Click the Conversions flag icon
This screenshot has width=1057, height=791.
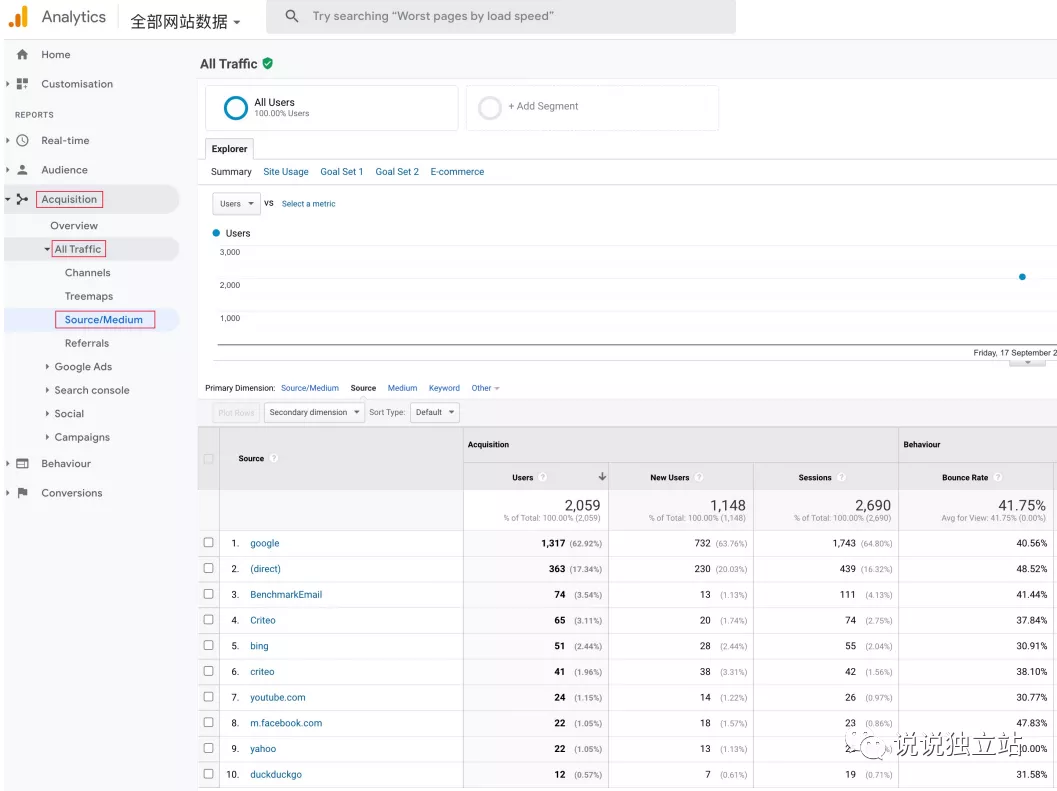(22, 493)
